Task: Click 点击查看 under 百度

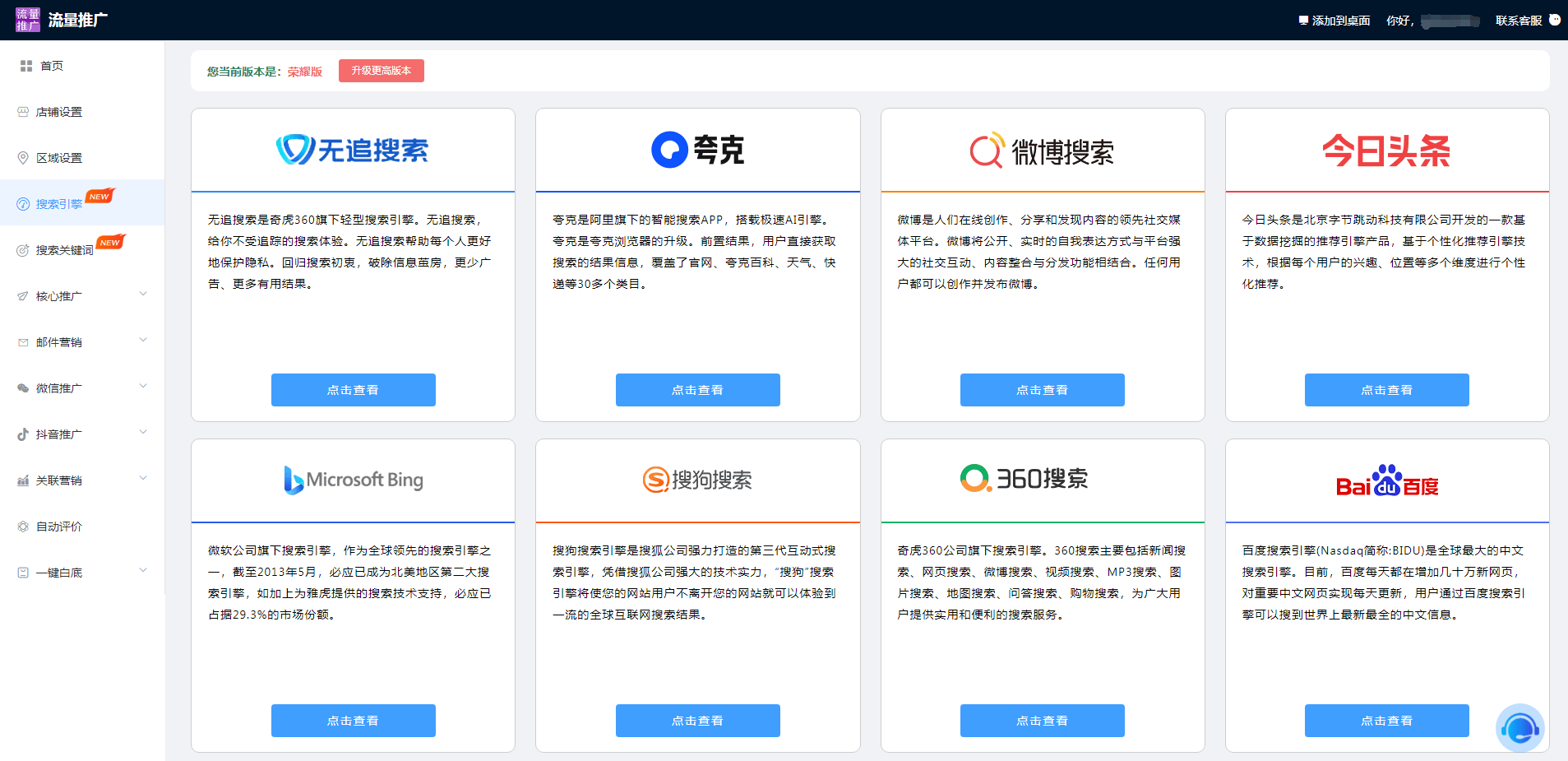Action: tap(1386, 721)
